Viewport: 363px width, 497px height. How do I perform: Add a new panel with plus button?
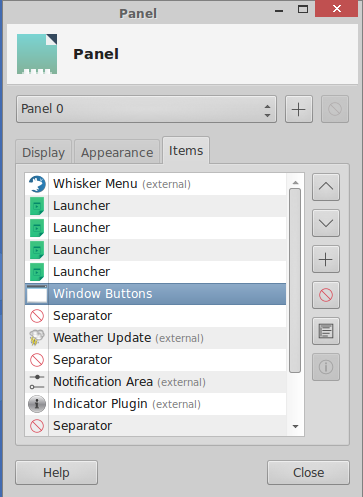click(x=299, y=109)
